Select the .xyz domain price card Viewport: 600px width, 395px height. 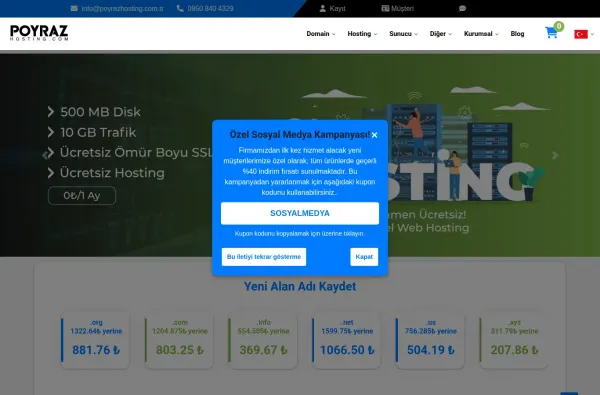(514, 340)
